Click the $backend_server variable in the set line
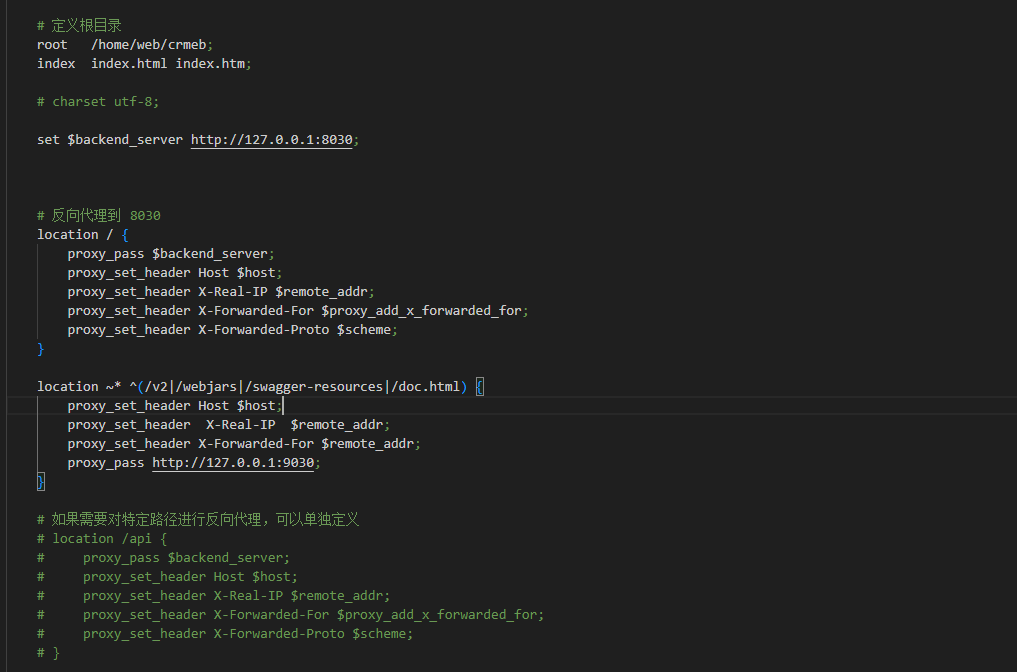 125,139
